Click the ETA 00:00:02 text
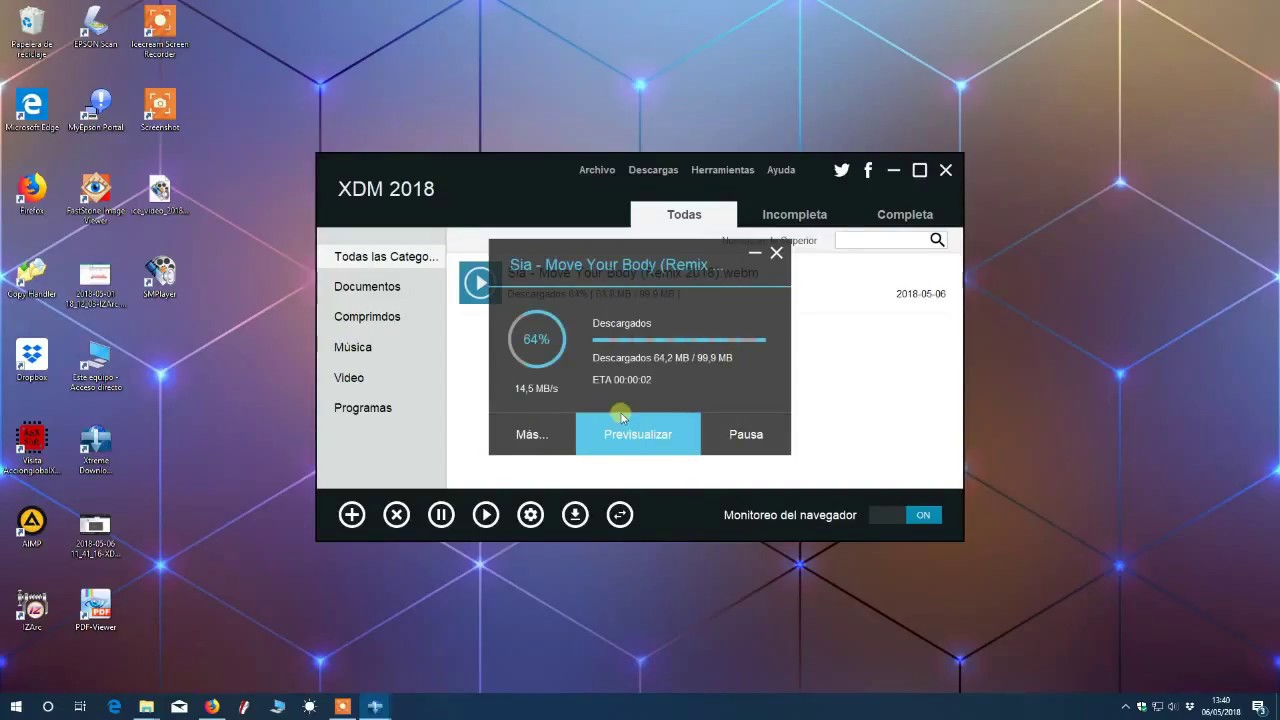1280x720 pixels. 621,380
